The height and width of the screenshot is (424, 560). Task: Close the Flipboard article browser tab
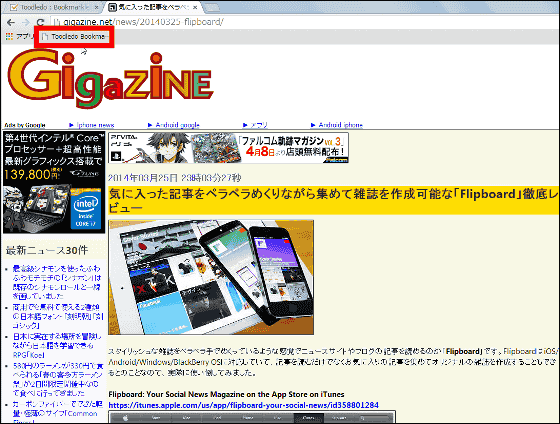coord(195,7)
